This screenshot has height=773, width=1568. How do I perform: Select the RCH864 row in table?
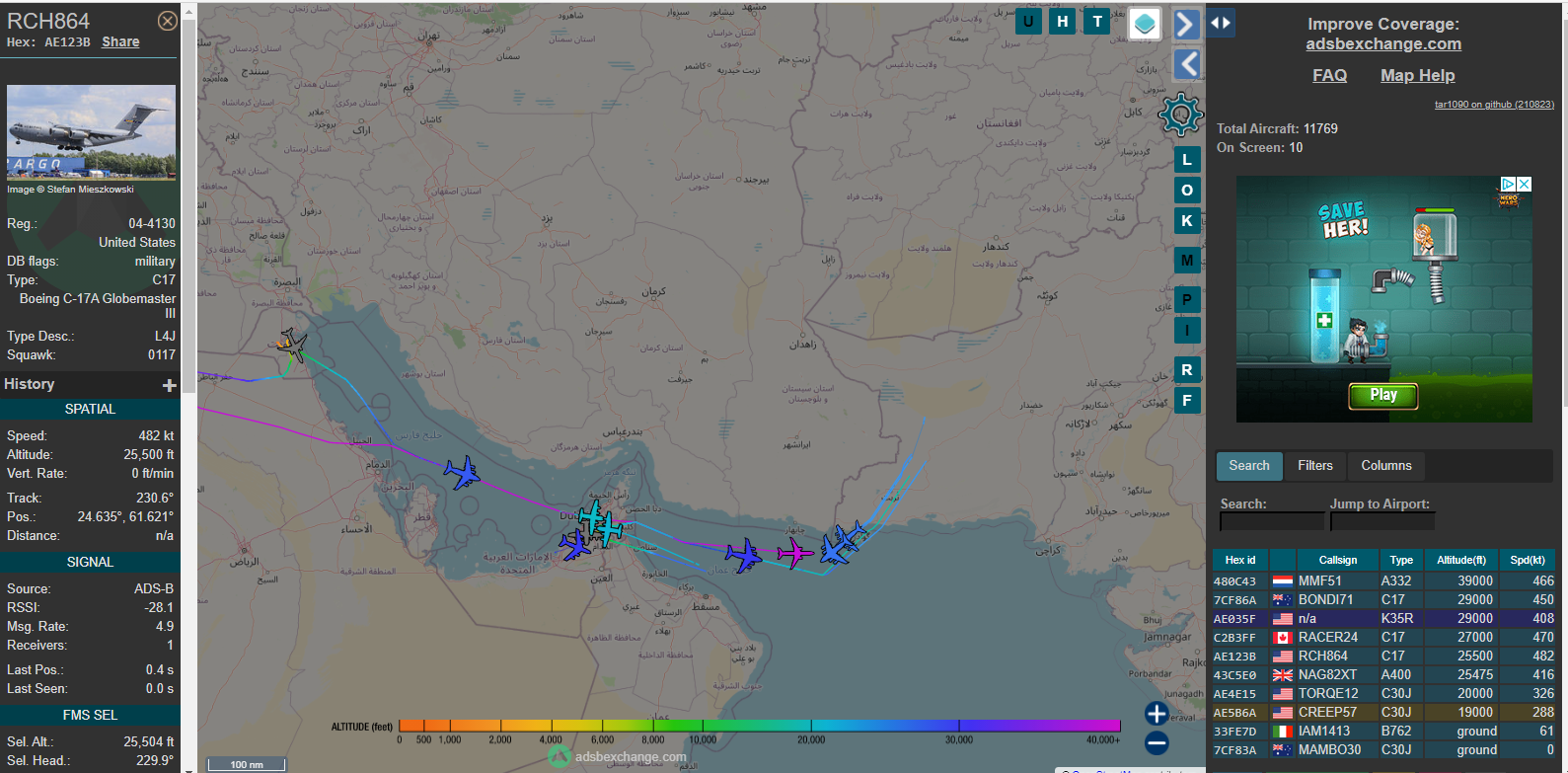pos(1383,656)
